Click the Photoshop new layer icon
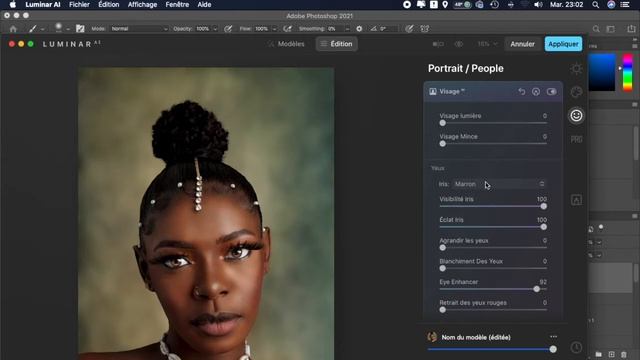The width and height of the screenshot is (640, 360). click(611, 354)
